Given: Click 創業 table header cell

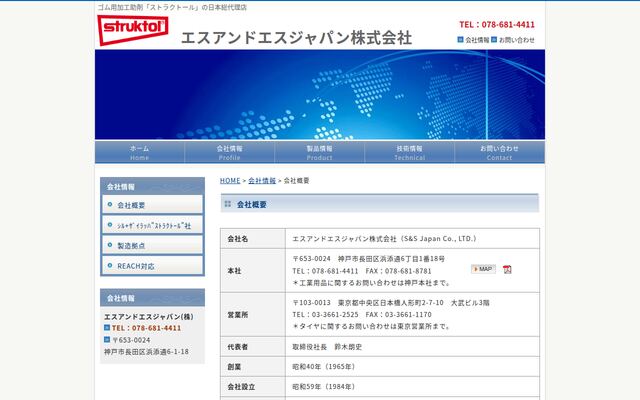Looking at the screenshot, I should [x=253, y=367].
